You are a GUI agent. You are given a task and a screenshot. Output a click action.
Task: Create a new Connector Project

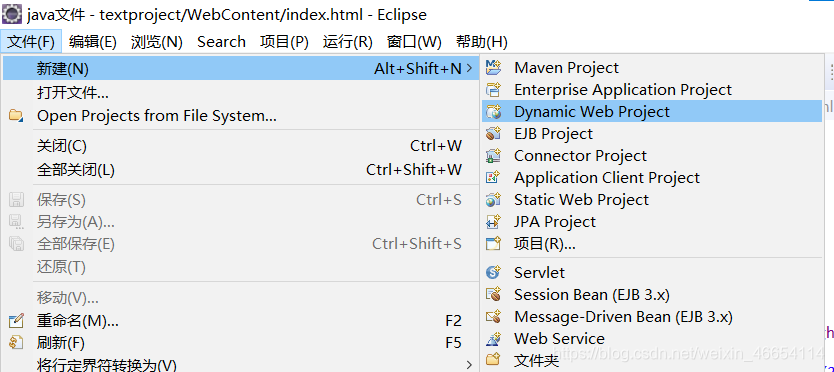652,156
